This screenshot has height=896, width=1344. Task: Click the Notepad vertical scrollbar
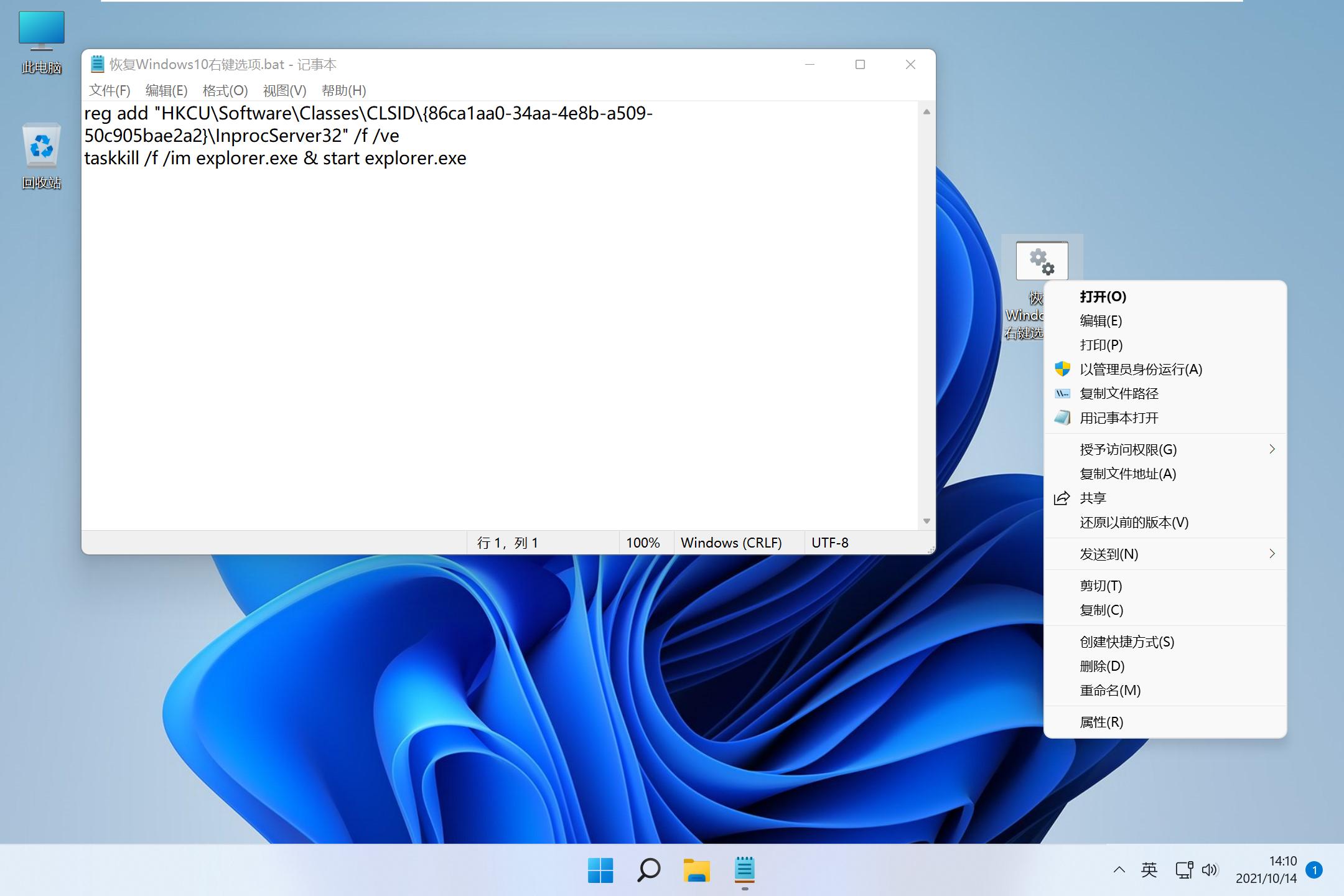coord(926,311)
